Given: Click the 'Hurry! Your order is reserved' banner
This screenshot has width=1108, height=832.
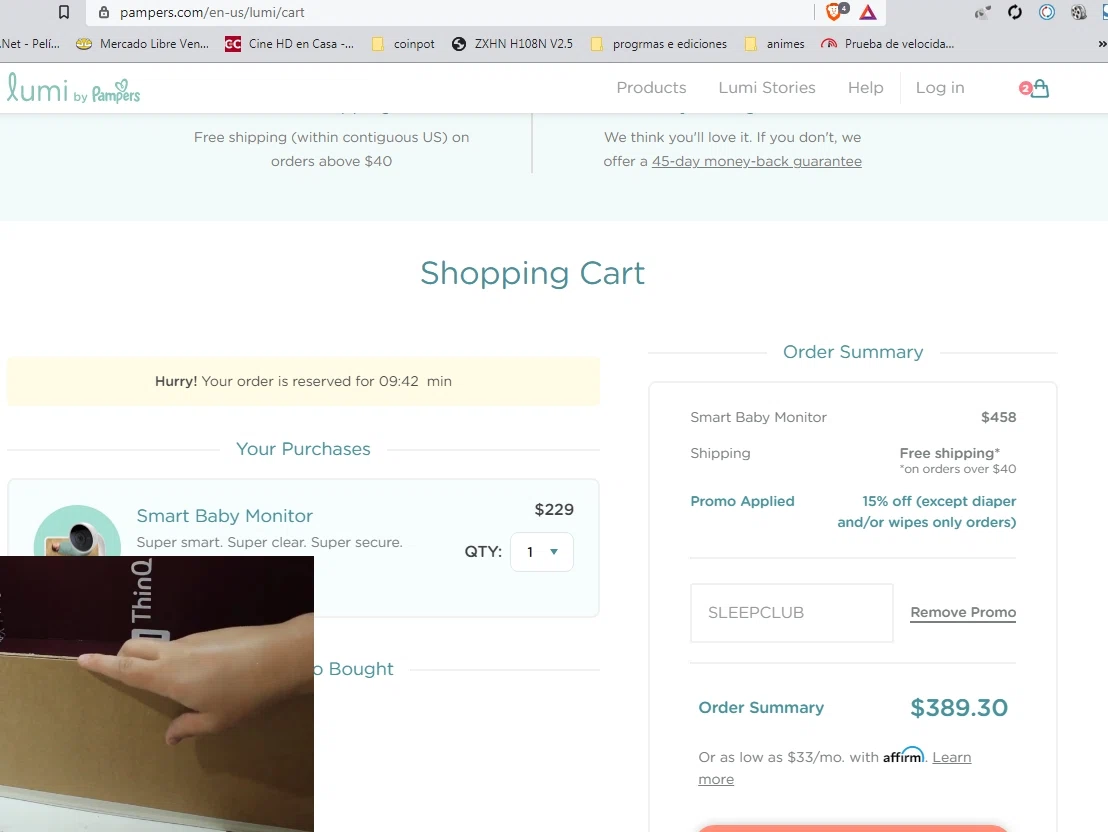Looking at the screenshot, I should 303,382.
